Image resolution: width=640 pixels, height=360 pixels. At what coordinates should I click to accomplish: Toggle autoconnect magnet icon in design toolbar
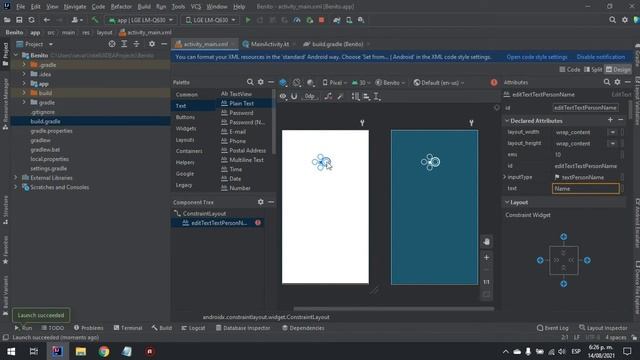tap(294, 97)
